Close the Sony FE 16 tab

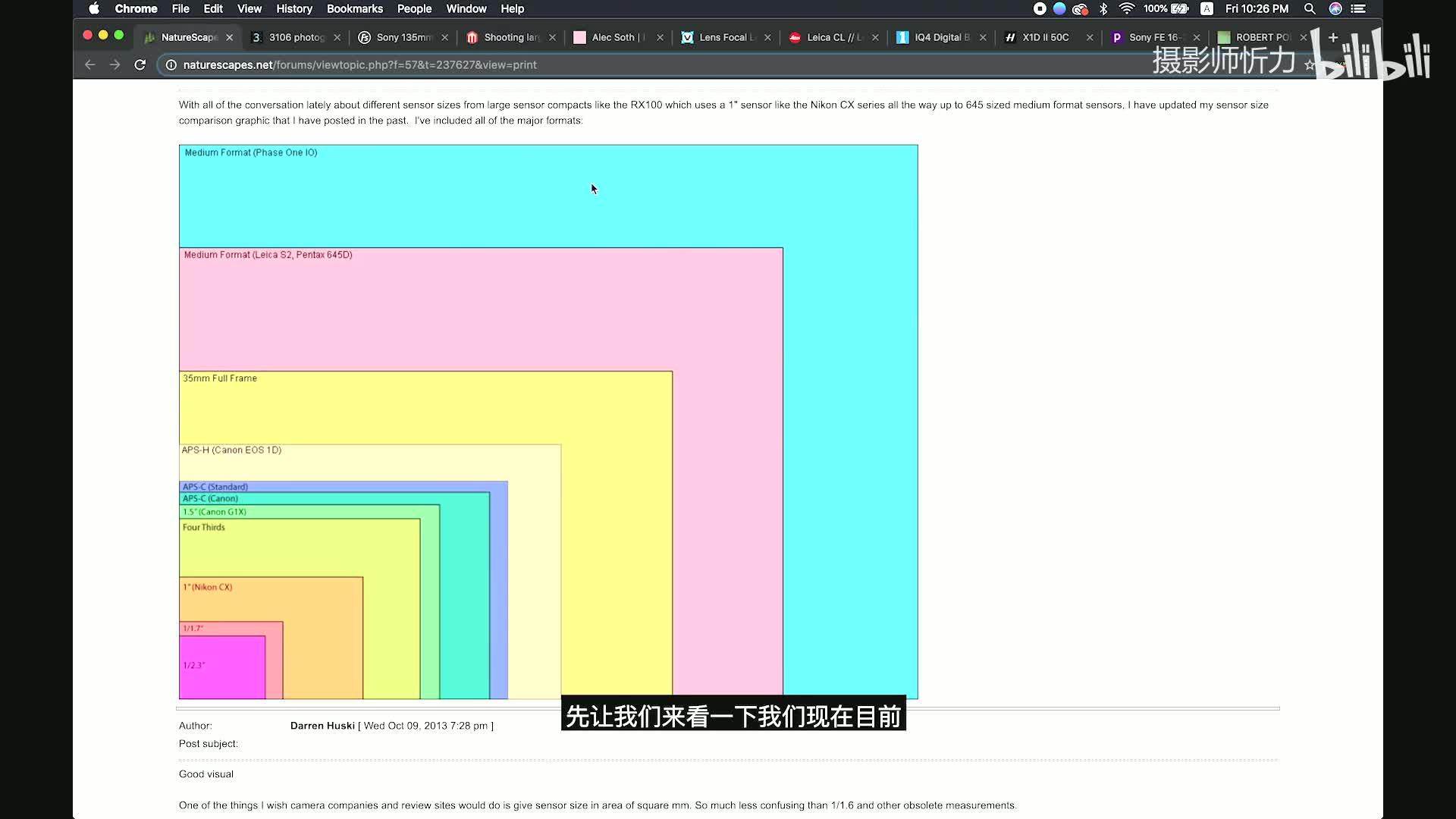[x=1197, y=37]
